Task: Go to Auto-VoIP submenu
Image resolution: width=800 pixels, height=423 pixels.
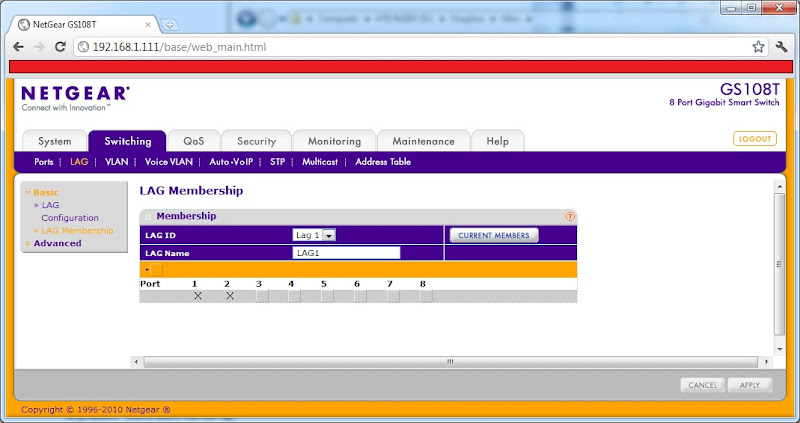Action: pyautogui.click(x=231, y=162)
